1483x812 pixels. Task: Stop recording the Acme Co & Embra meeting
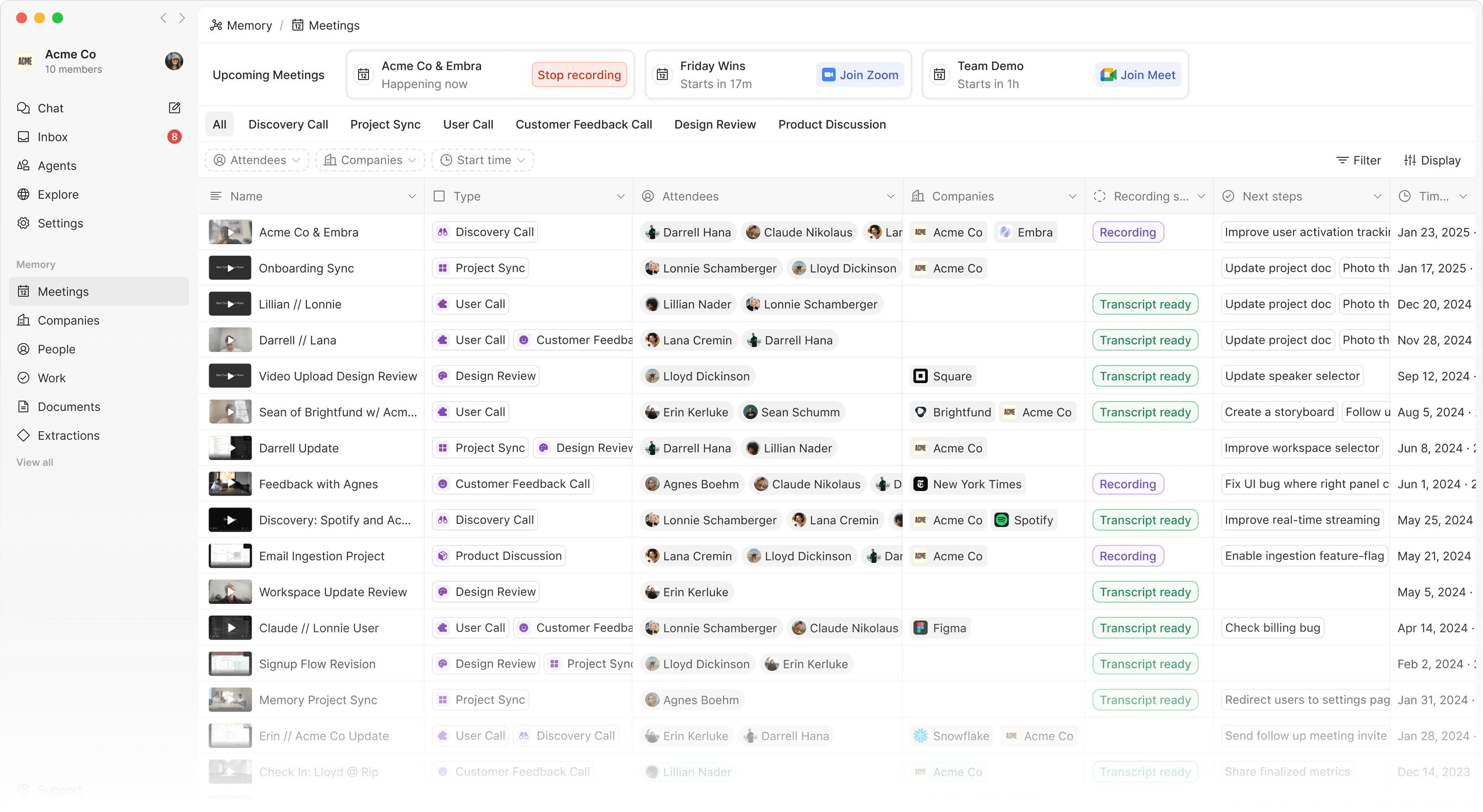pyautogui.click(x=579, y=74)
